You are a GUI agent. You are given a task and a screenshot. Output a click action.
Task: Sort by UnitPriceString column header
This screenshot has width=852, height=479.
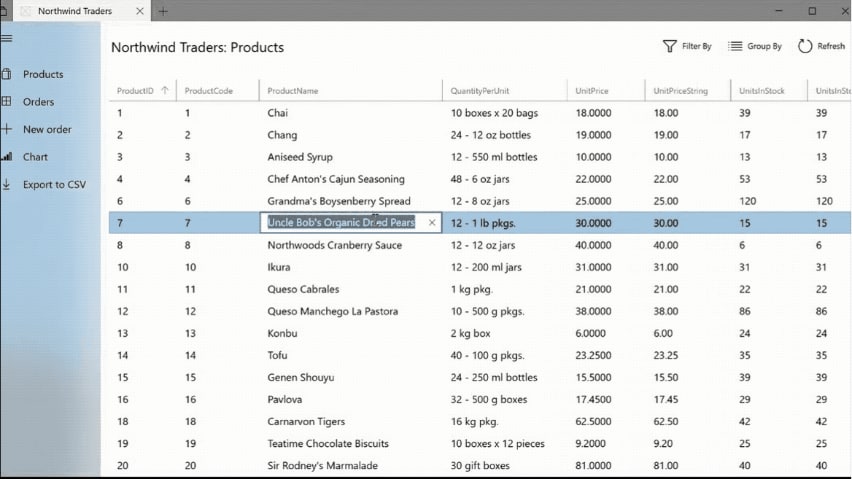tap(688, 91)
